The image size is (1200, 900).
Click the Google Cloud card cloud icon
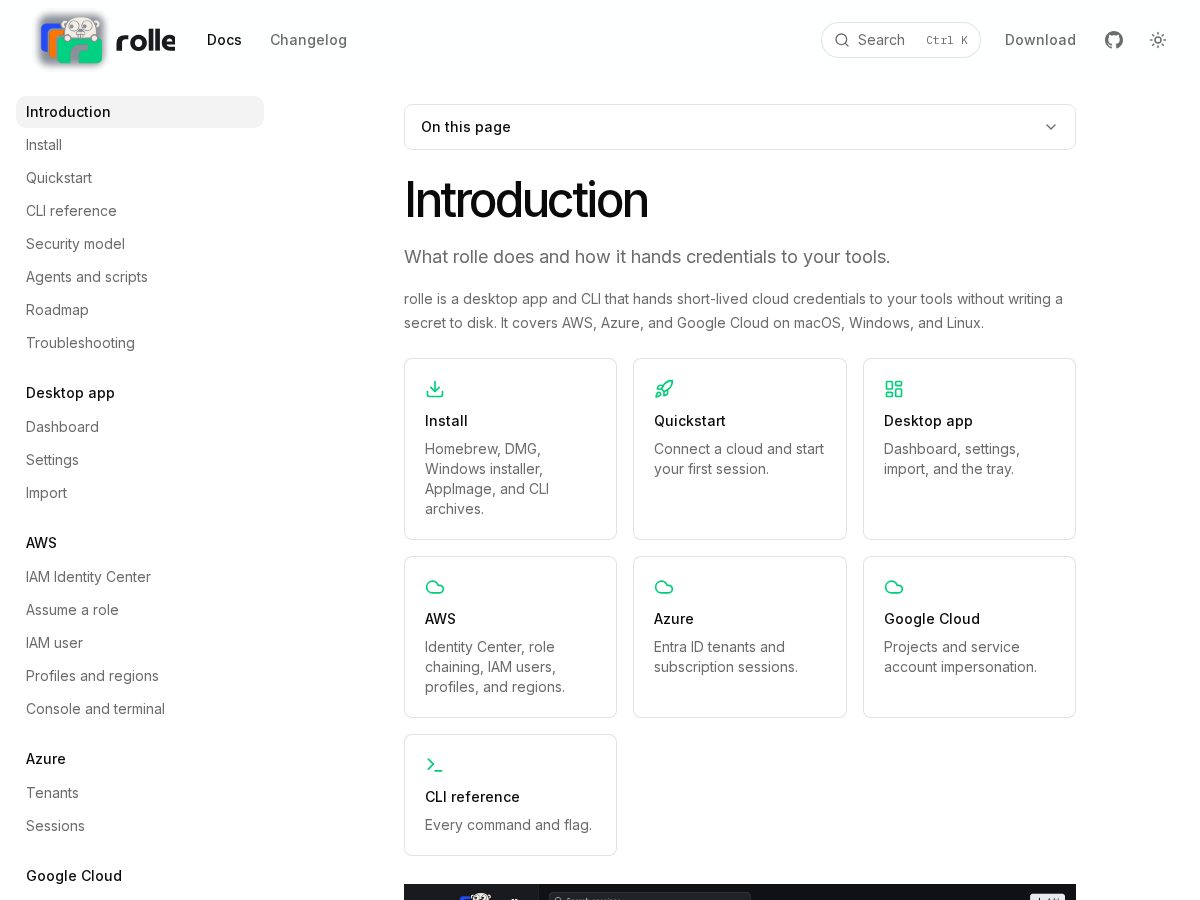pyautogui.click(x=894, y=587)
